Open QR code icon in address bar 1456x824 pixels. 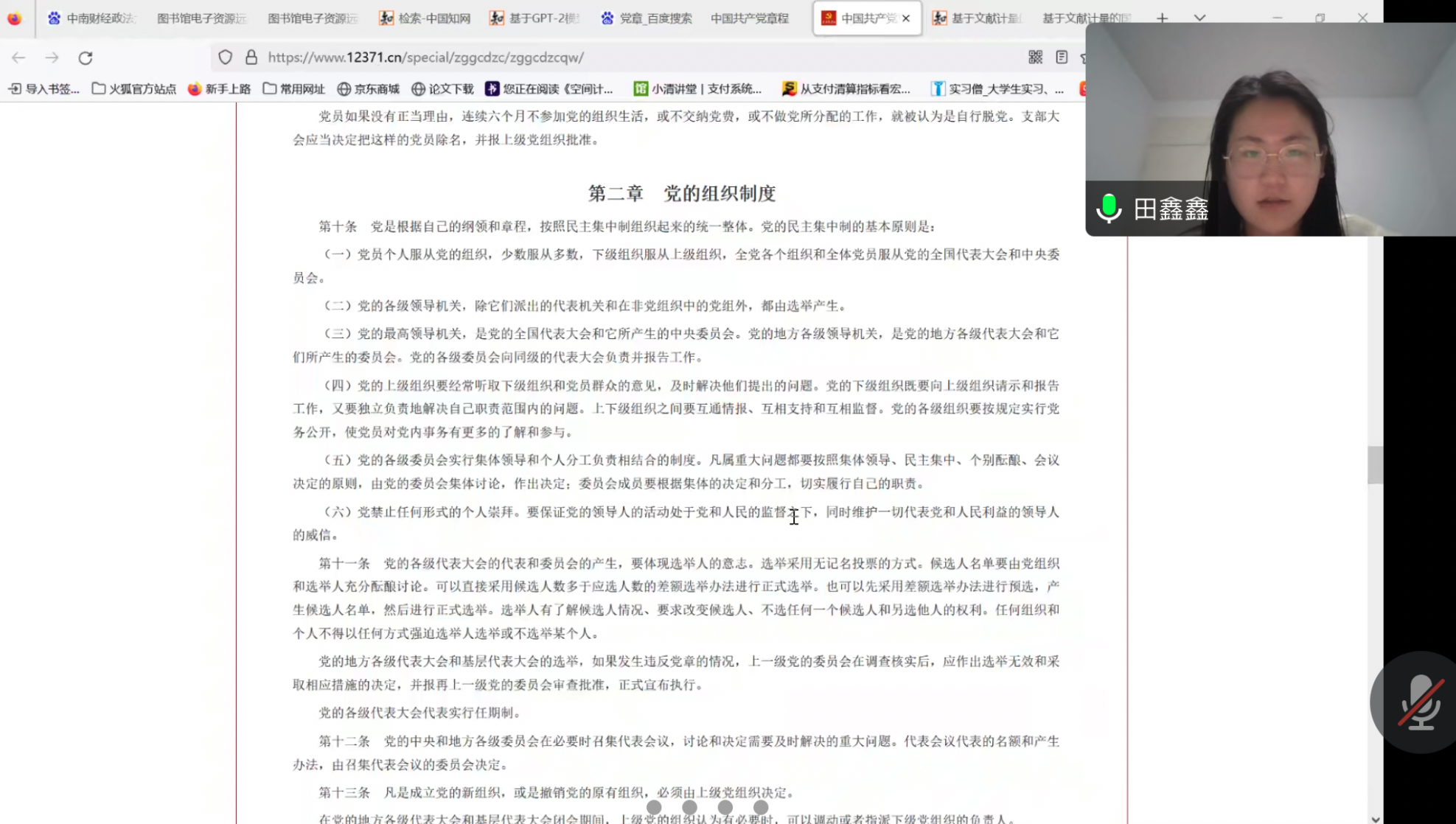point(1035,57)
